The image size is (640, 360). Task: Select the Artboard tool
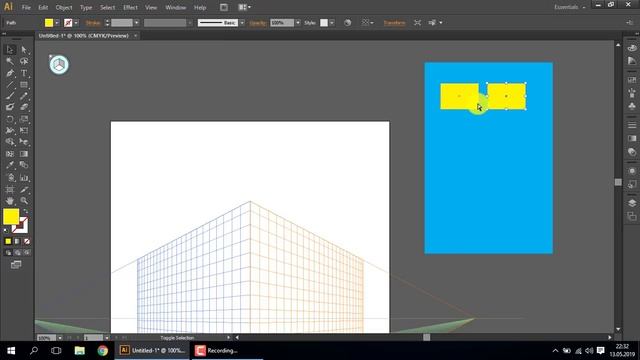click(x=10, y=190)
